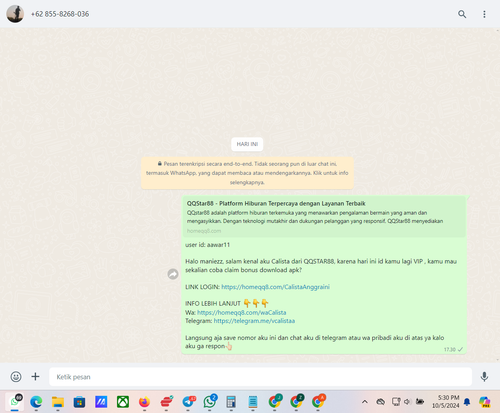
Task: Expand hidden system tray icons chevron
Action: 365,402
